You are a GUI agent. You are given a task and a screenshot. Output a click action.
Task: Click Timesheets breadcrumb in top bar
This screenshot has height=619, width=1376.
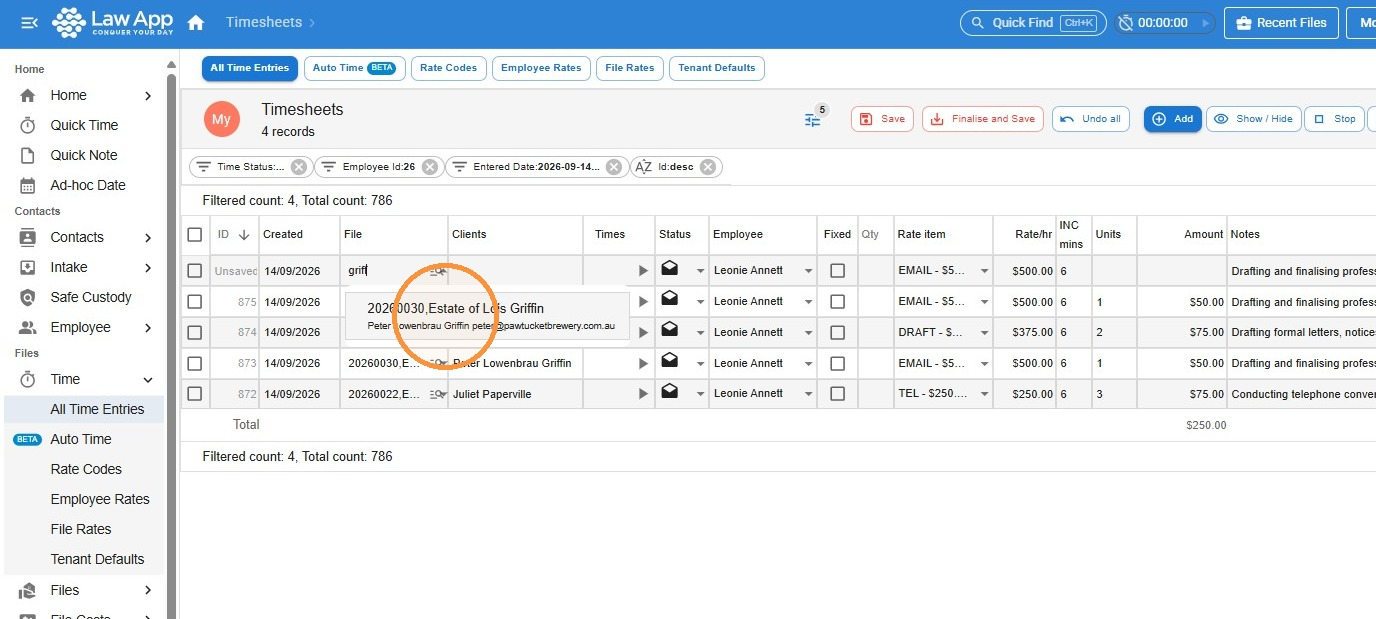pos(263,22)
